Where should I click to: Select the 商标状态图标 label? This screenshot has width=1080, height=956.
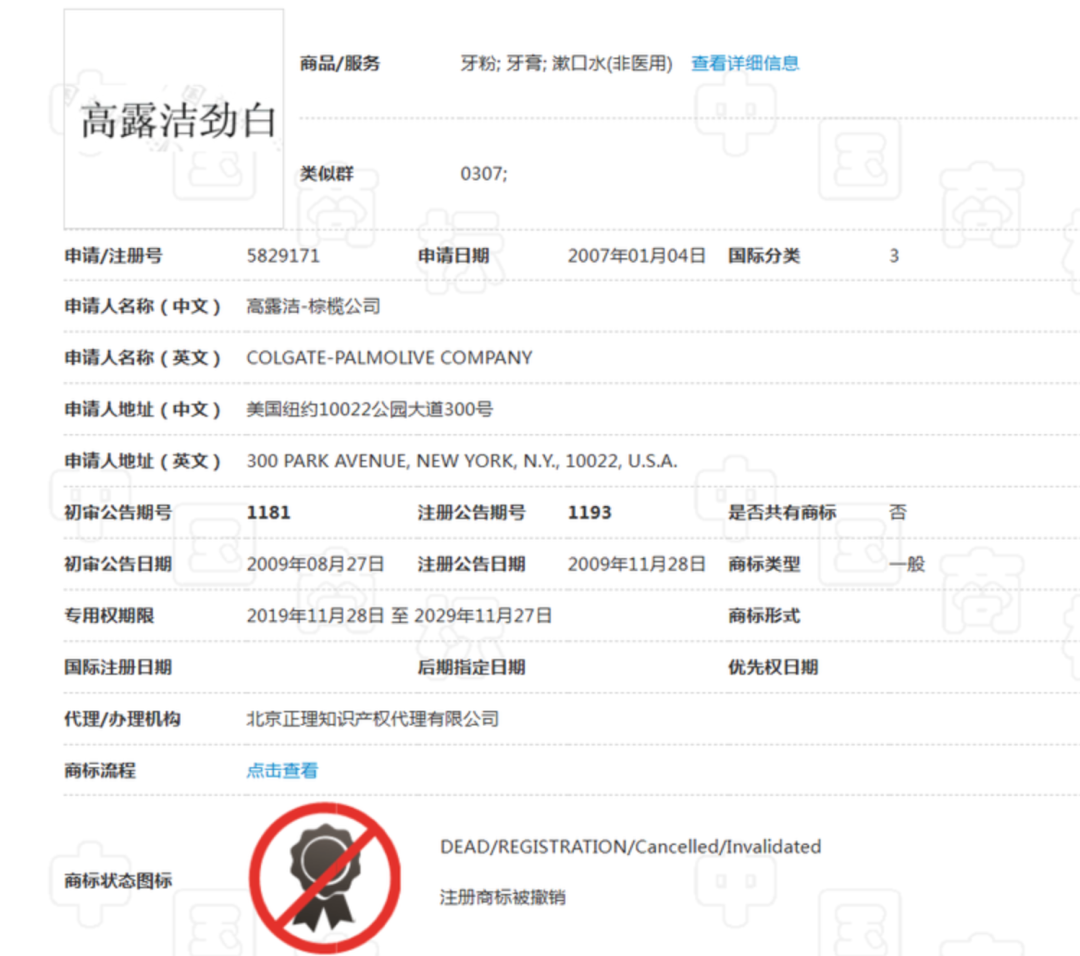click(x=118, y=880)
